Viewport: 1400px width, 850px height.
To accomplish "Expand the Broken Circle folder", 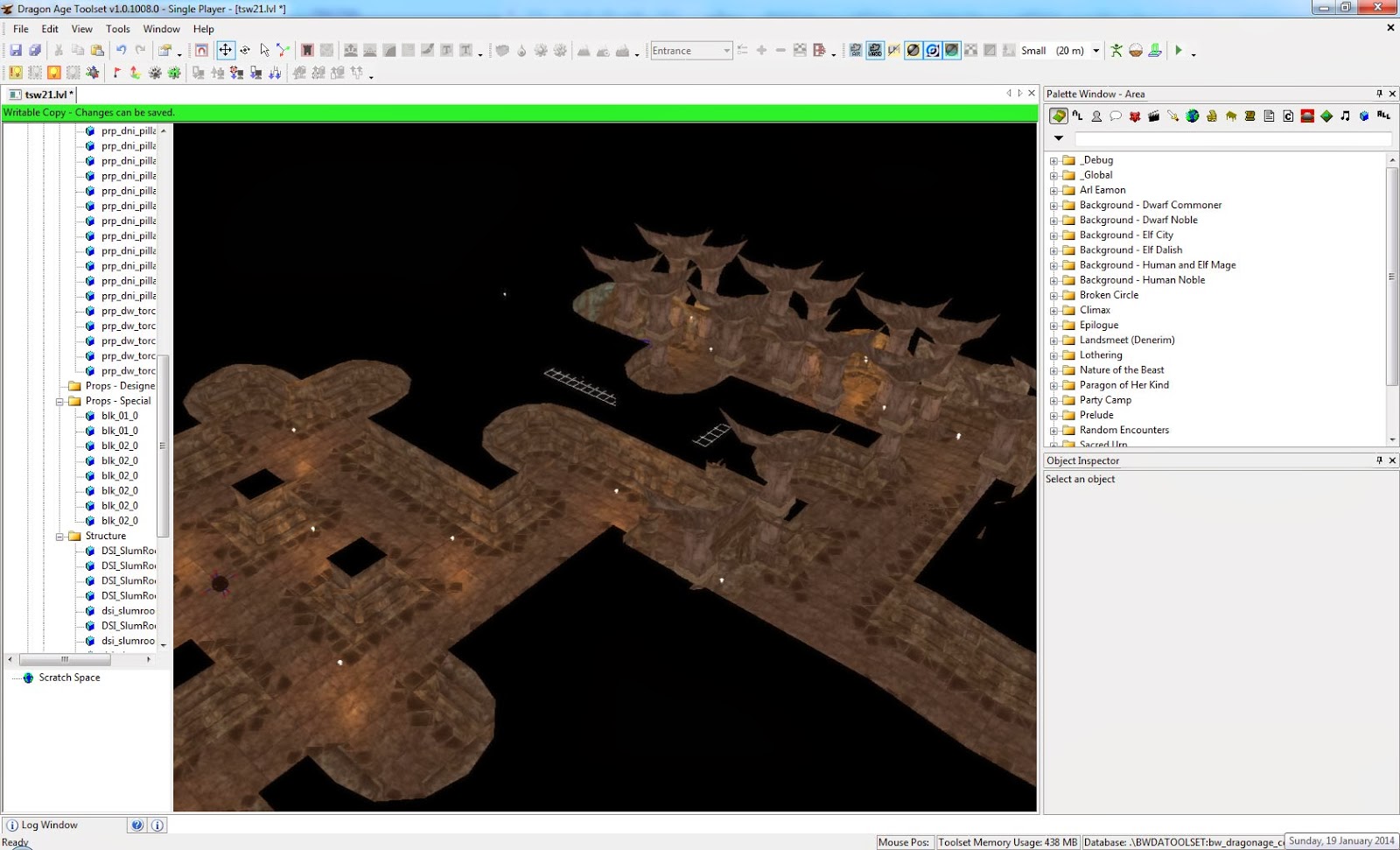I will (1053, 296).
